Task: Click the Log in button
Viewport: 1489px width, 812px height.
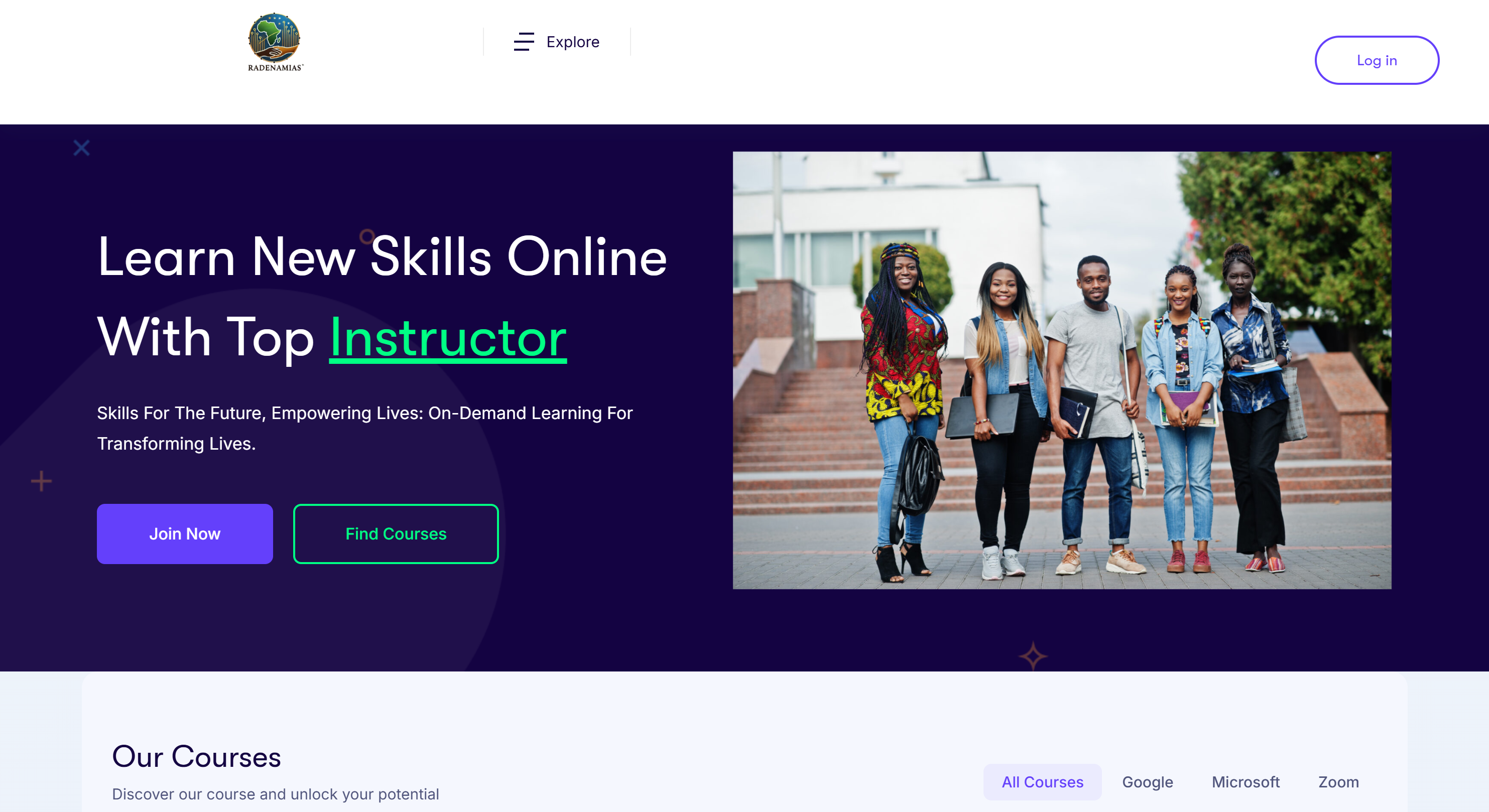Action: coord(1376,60)
